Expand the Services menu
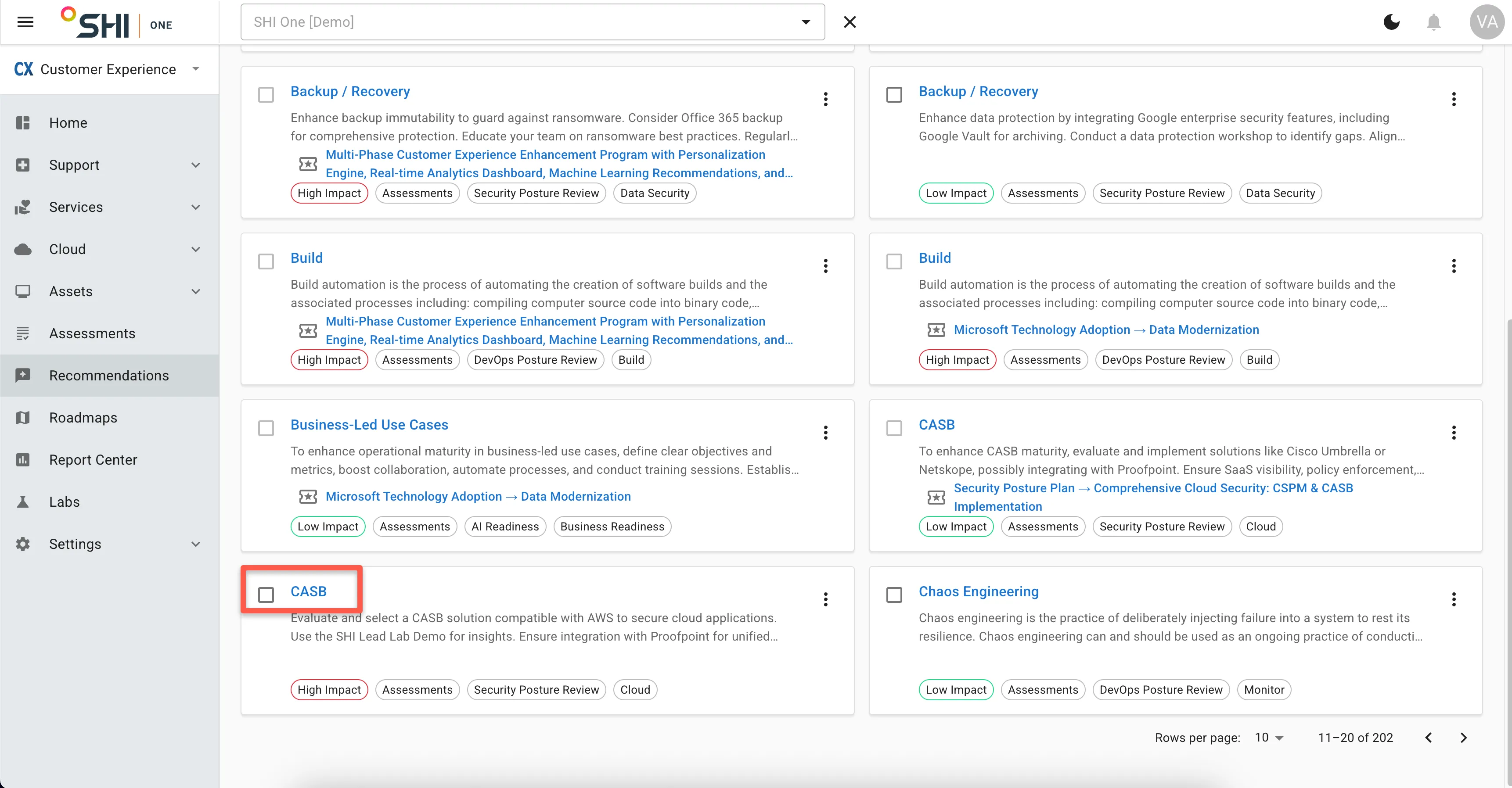 109,207
